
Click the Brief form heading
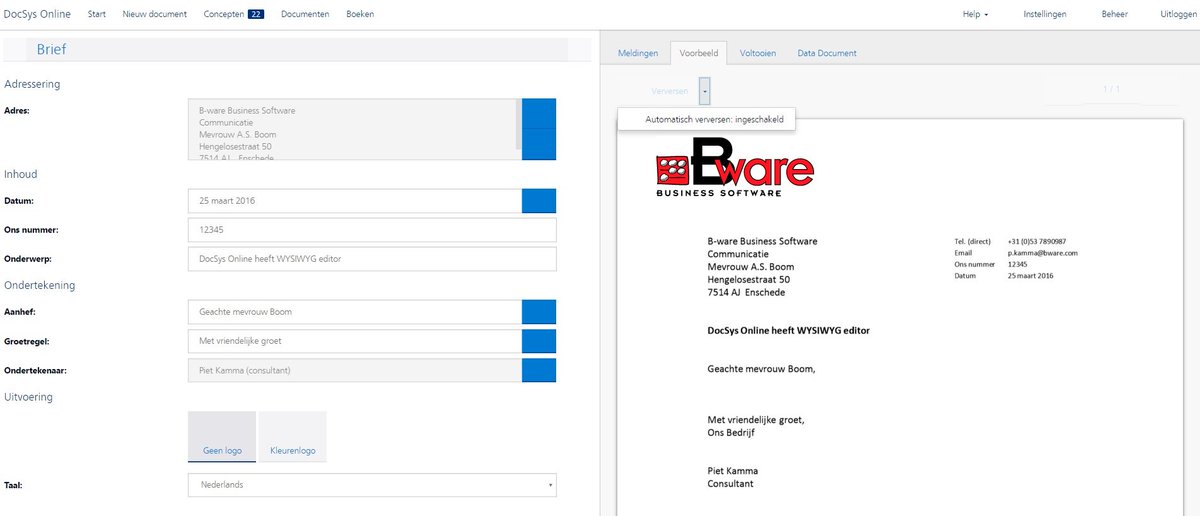tap(51, 49)
